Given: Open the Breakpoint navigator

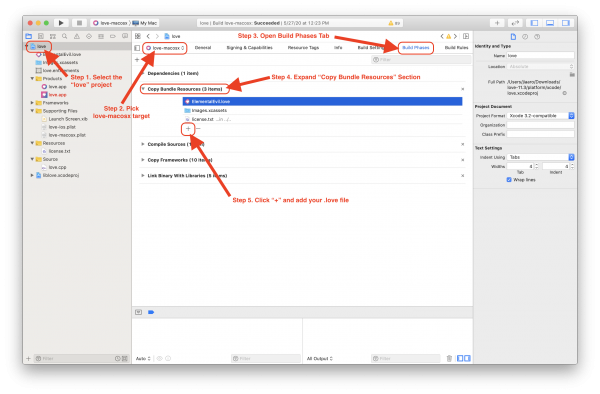Looking at the screenshot, I should (113, 36).
